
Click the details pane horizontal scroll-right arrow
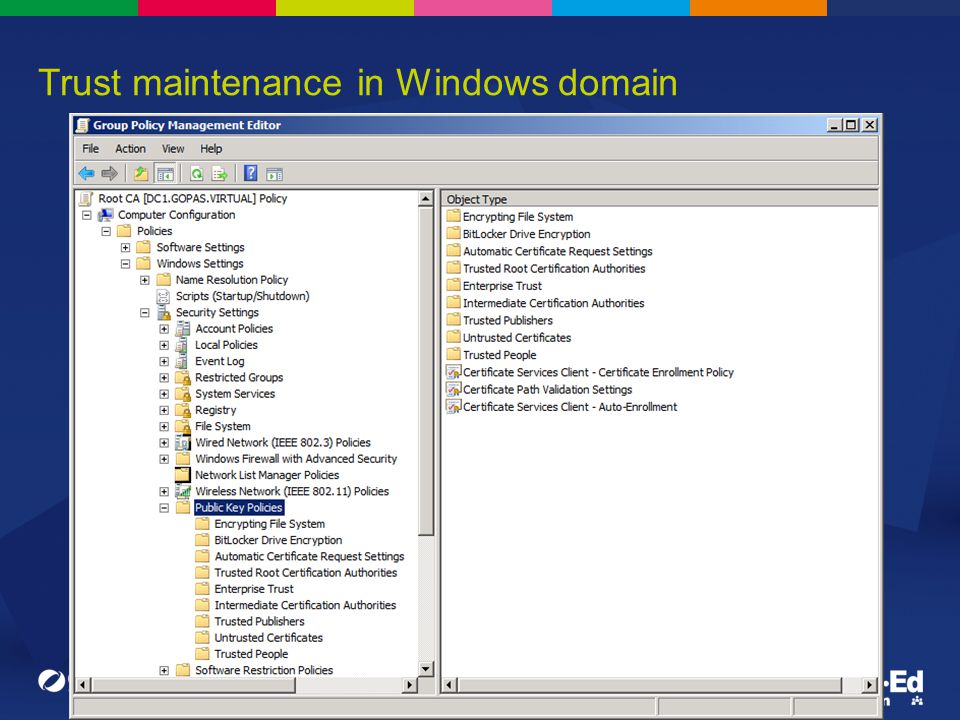click(x=869, y=684)
